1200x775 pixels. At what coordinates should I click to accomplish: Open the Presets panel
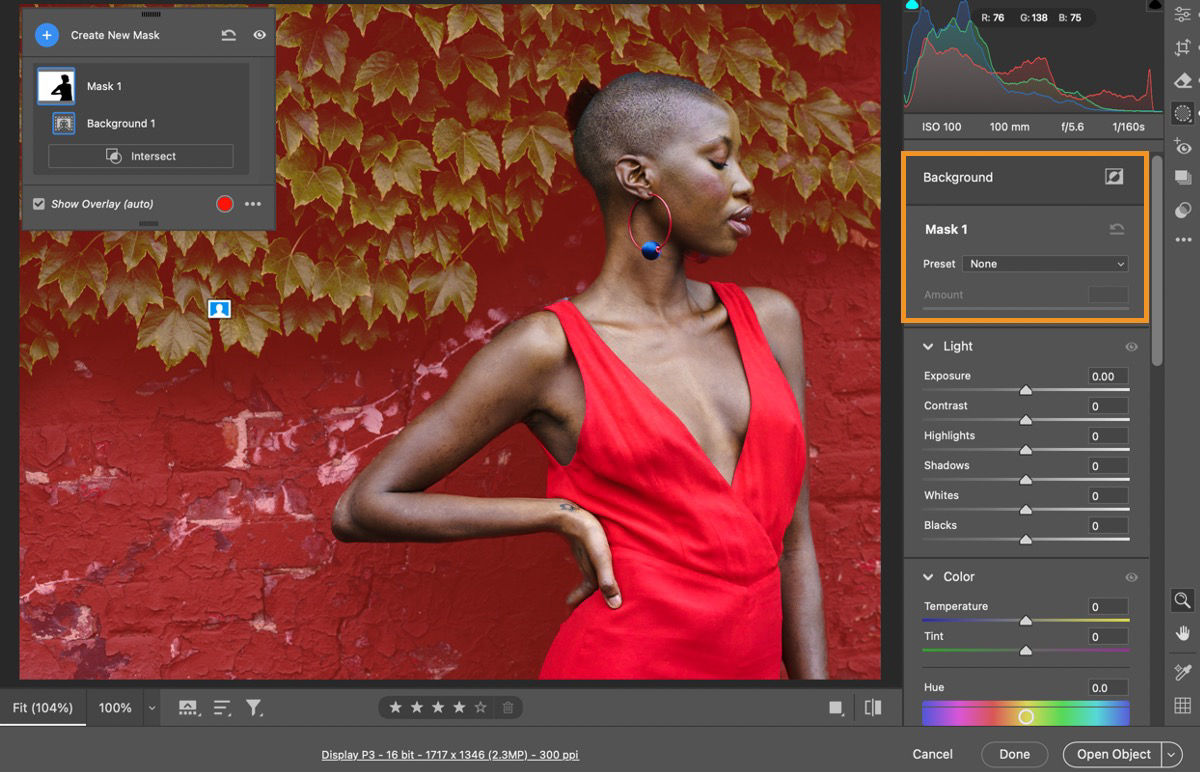1183,178
